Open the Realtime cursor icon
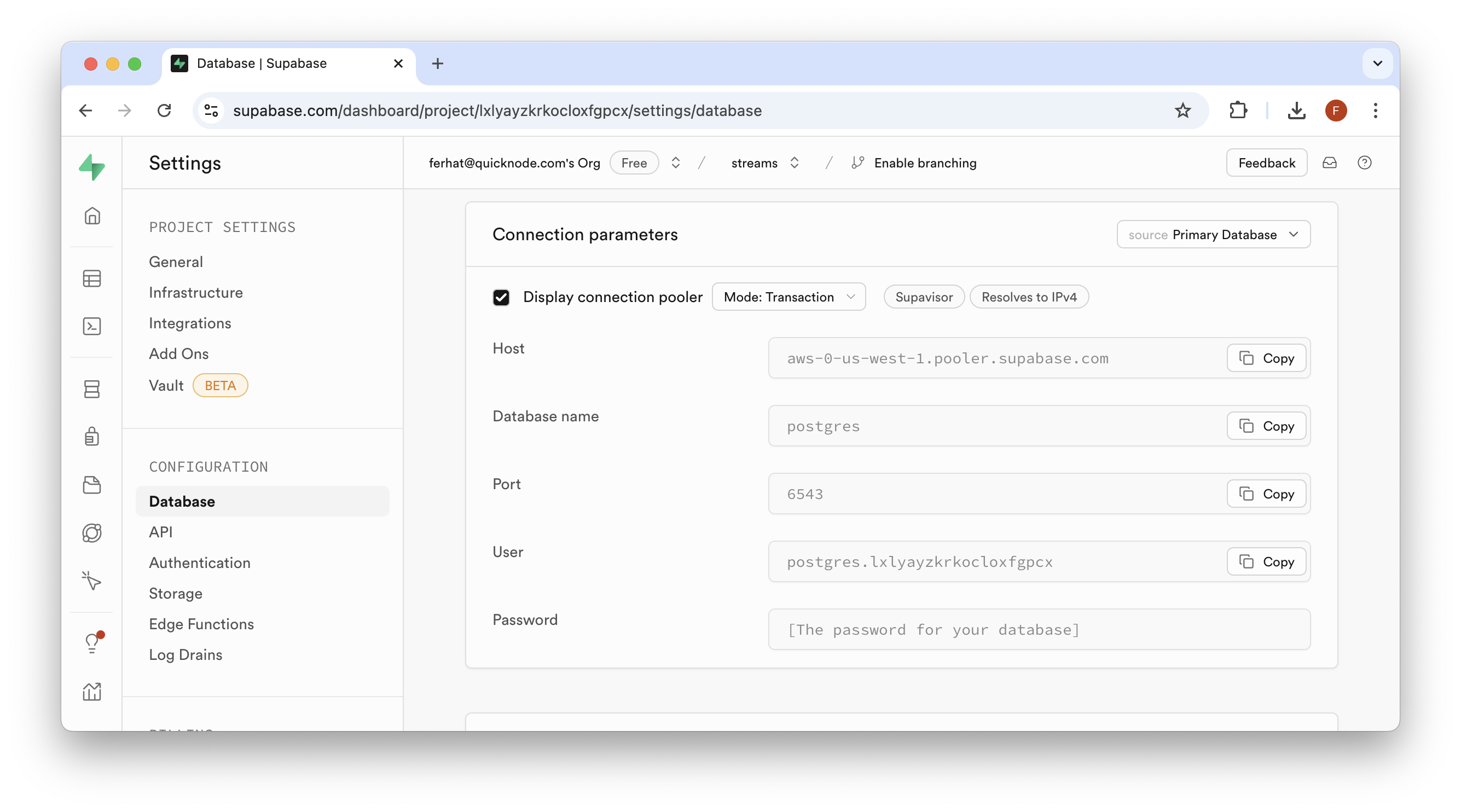 point(92,581)
